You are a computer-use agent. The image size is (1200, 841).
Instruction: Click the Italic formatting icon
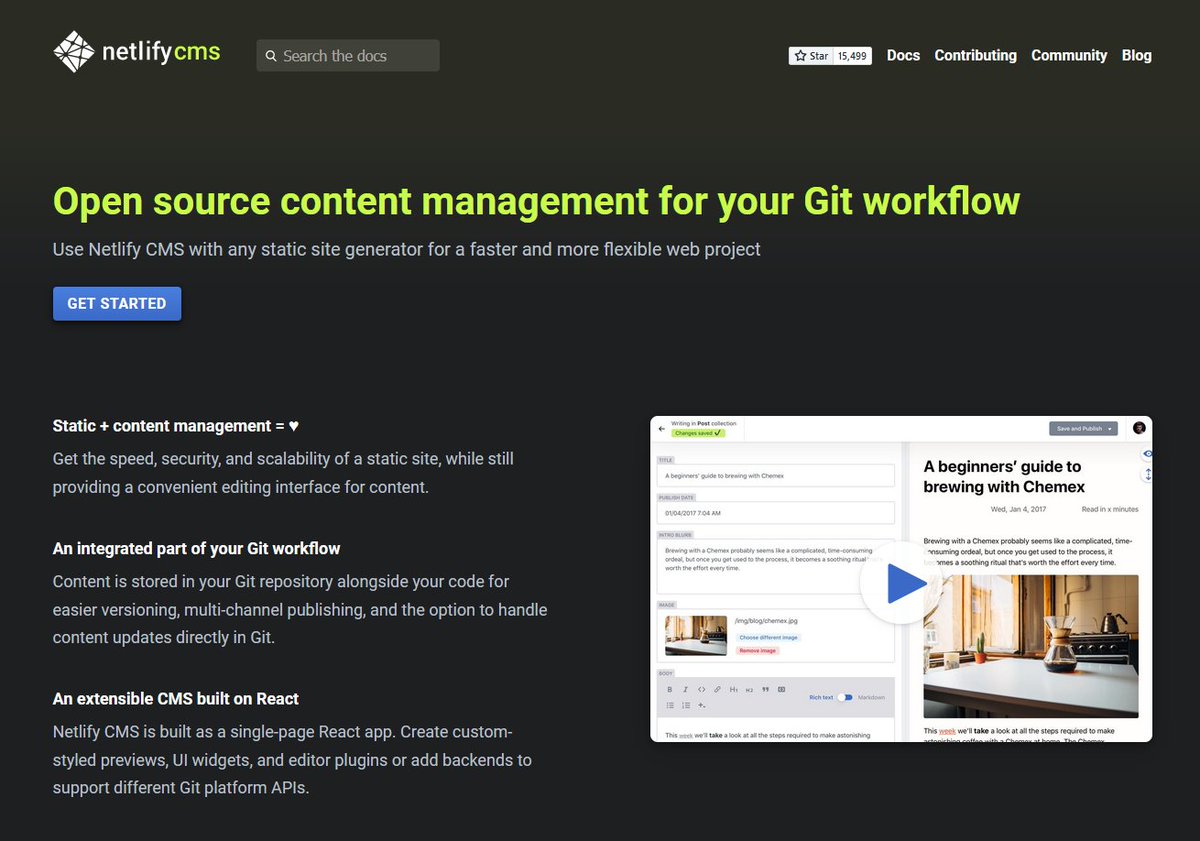point(685,689)
